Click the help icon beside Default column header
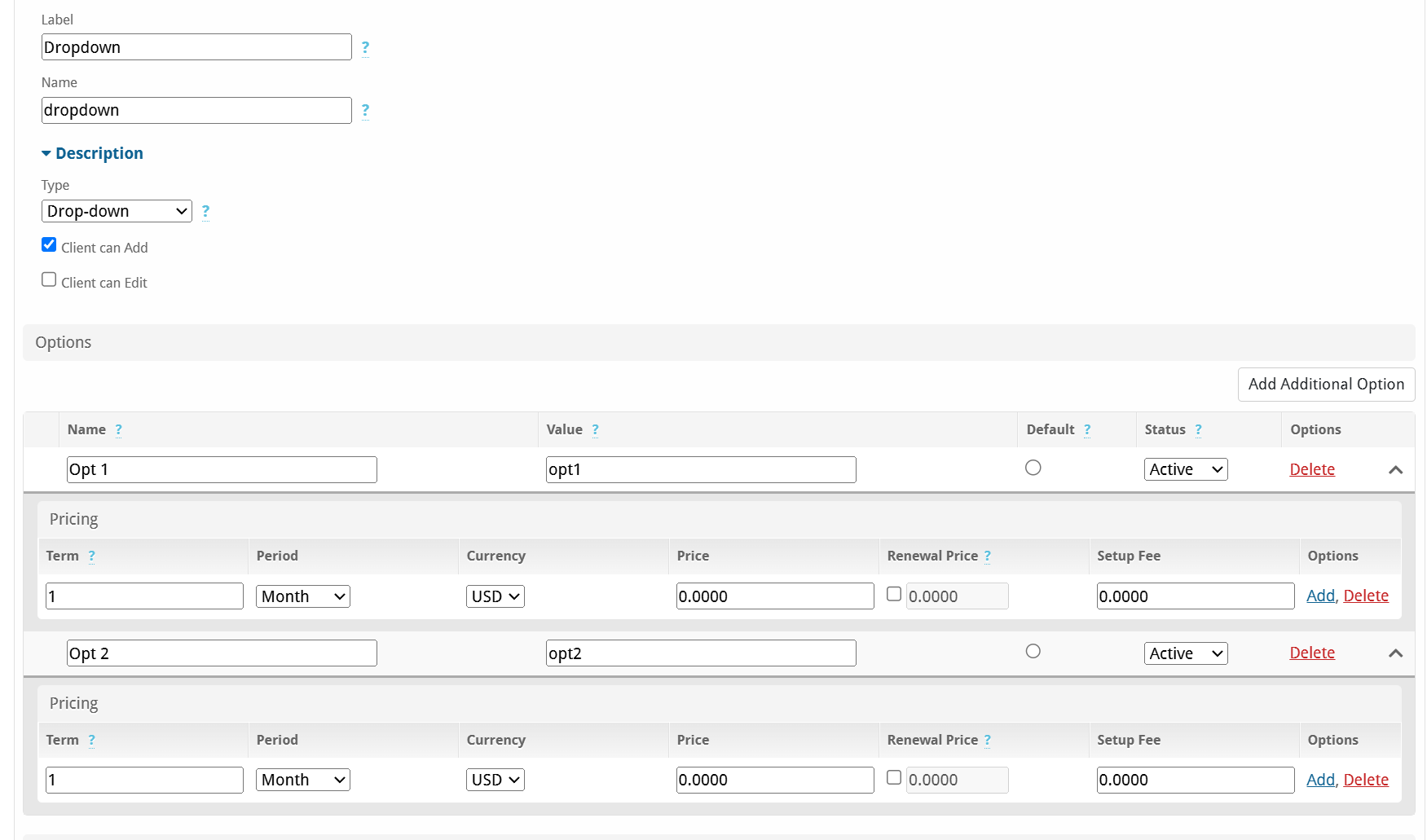This screenshot has width=1427, height=840. [x=1087, y=429]
